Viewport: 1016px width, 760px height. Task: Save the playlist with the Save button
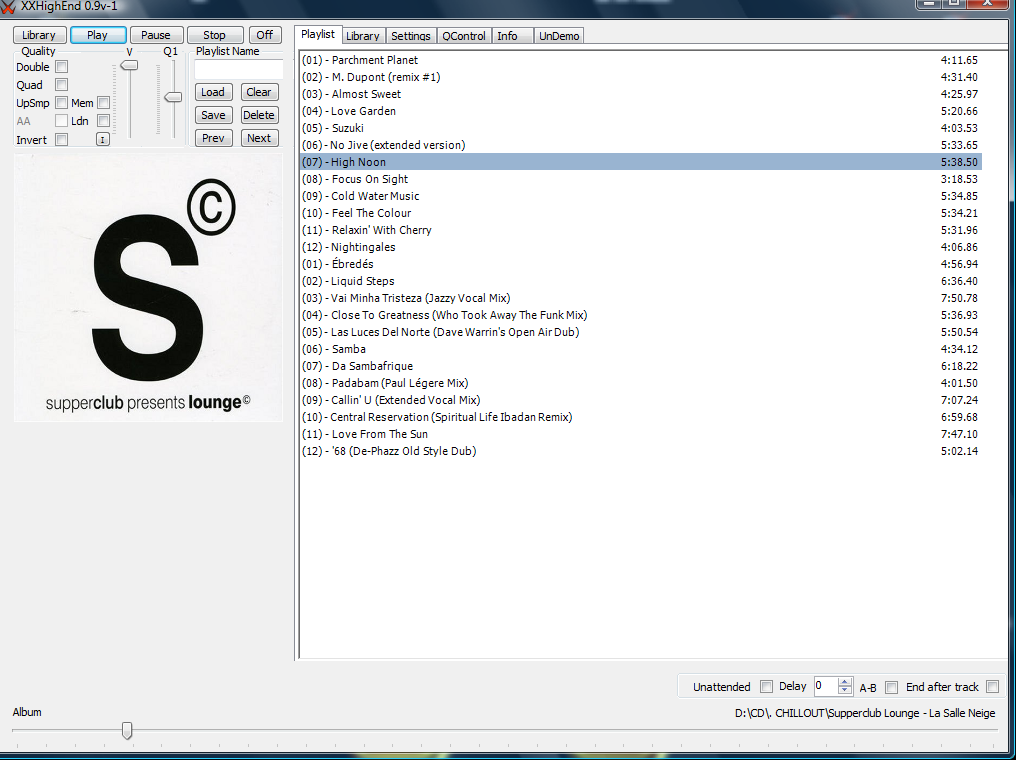point(213,115)
